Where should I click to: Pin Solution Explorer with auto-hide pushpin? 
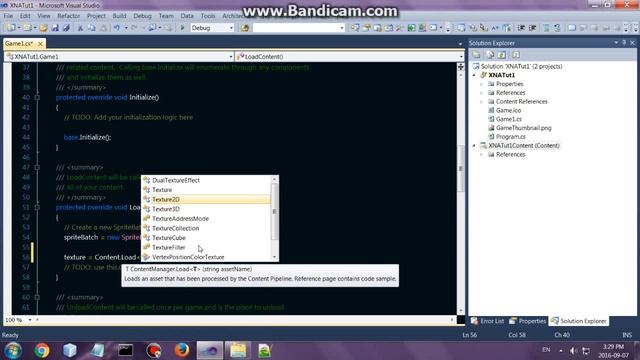pos(624,43)
